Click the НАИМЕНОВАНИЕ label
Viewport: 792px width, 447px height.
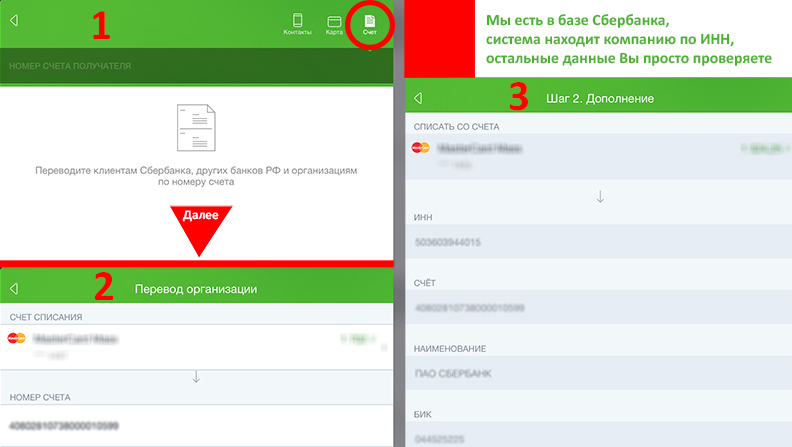[450, 349]
